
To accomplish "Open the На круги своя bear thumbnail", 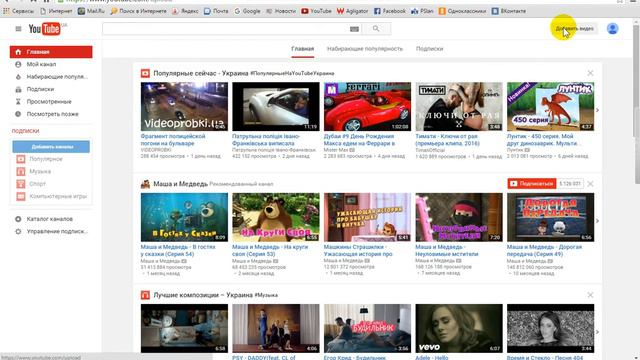I will 276,217.
